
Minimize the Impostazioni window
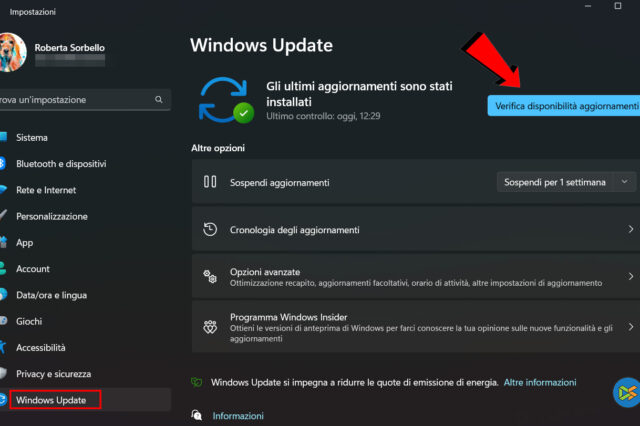point(588,6)
